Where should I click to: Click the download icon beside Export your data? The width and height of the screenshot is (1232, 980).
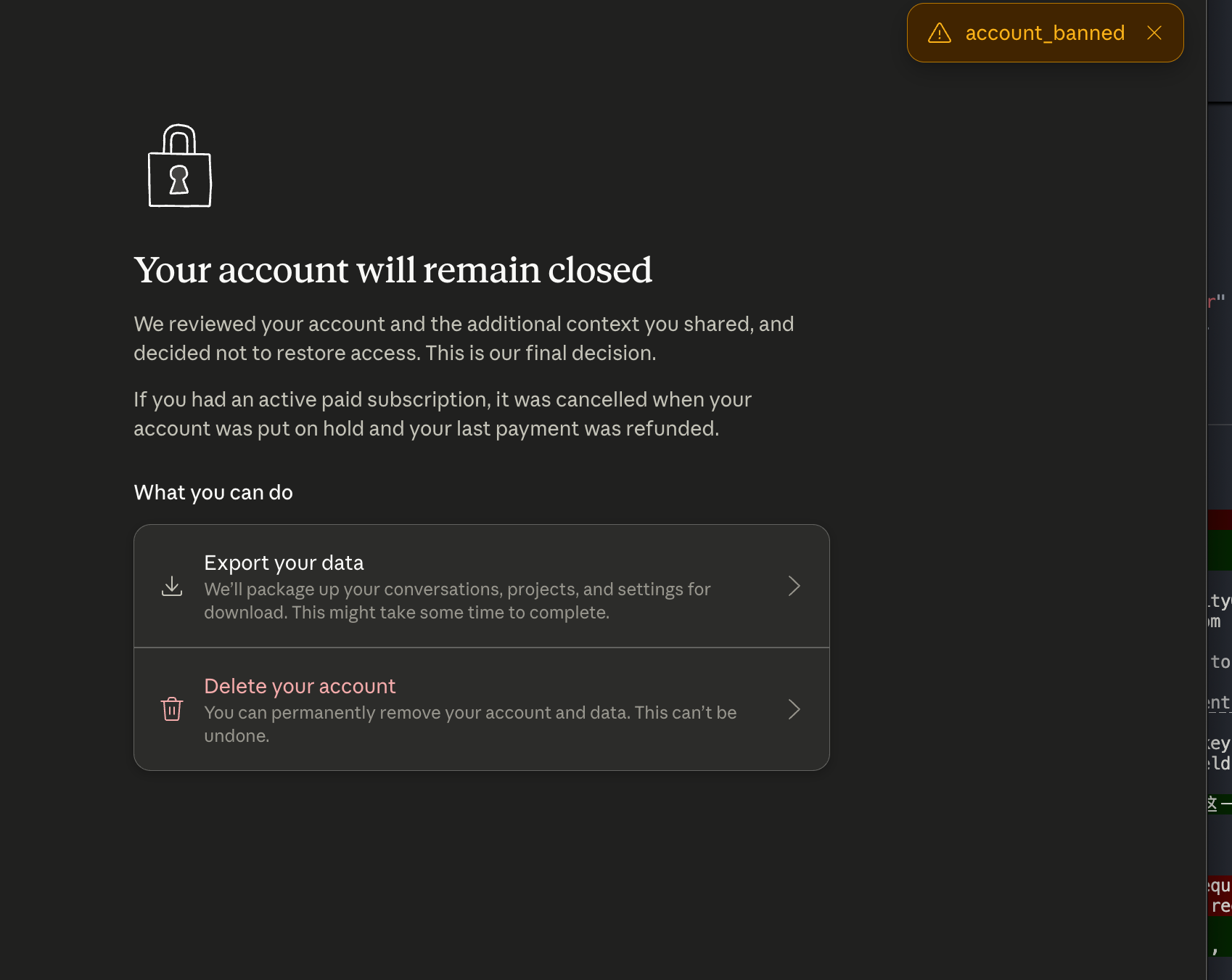coord(172,586)
